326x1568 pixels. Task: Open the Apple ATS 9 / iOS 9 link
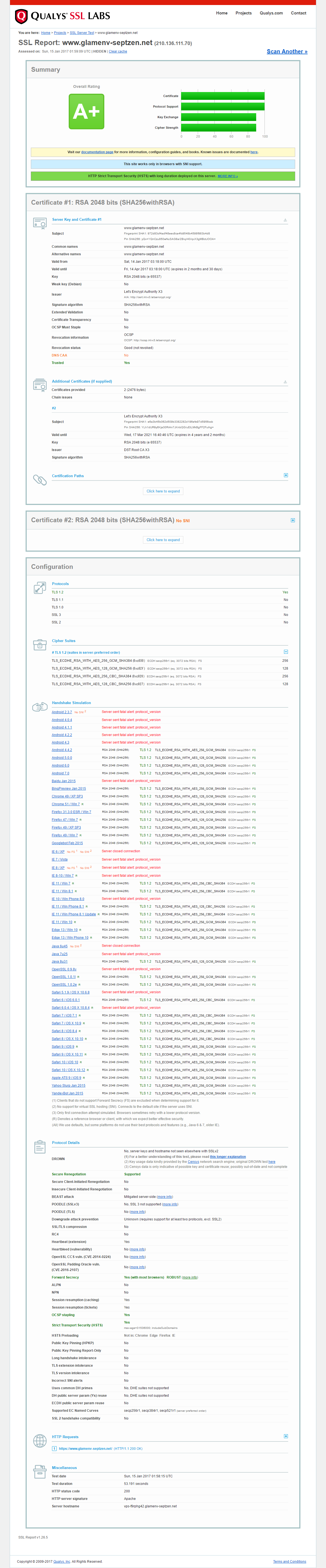[x=66, y=1078]
